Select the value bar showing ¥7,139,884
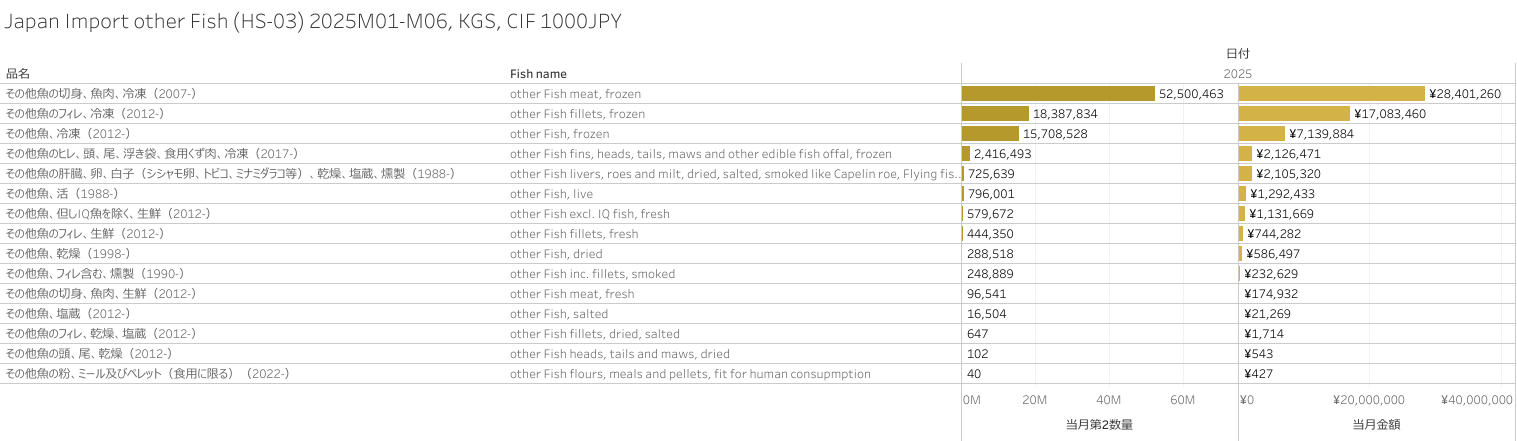 click(1262, 133)
